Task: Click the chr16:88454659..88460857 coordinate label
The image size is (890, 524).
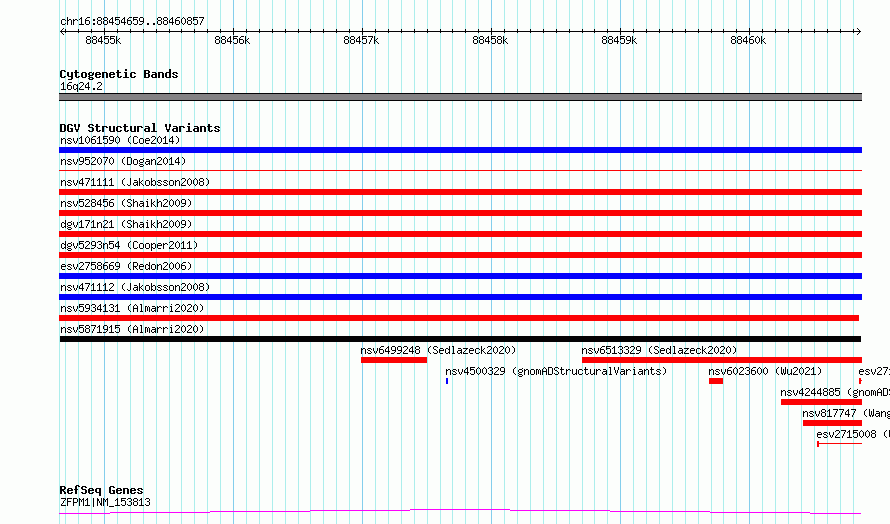Action: coord(132,21)
